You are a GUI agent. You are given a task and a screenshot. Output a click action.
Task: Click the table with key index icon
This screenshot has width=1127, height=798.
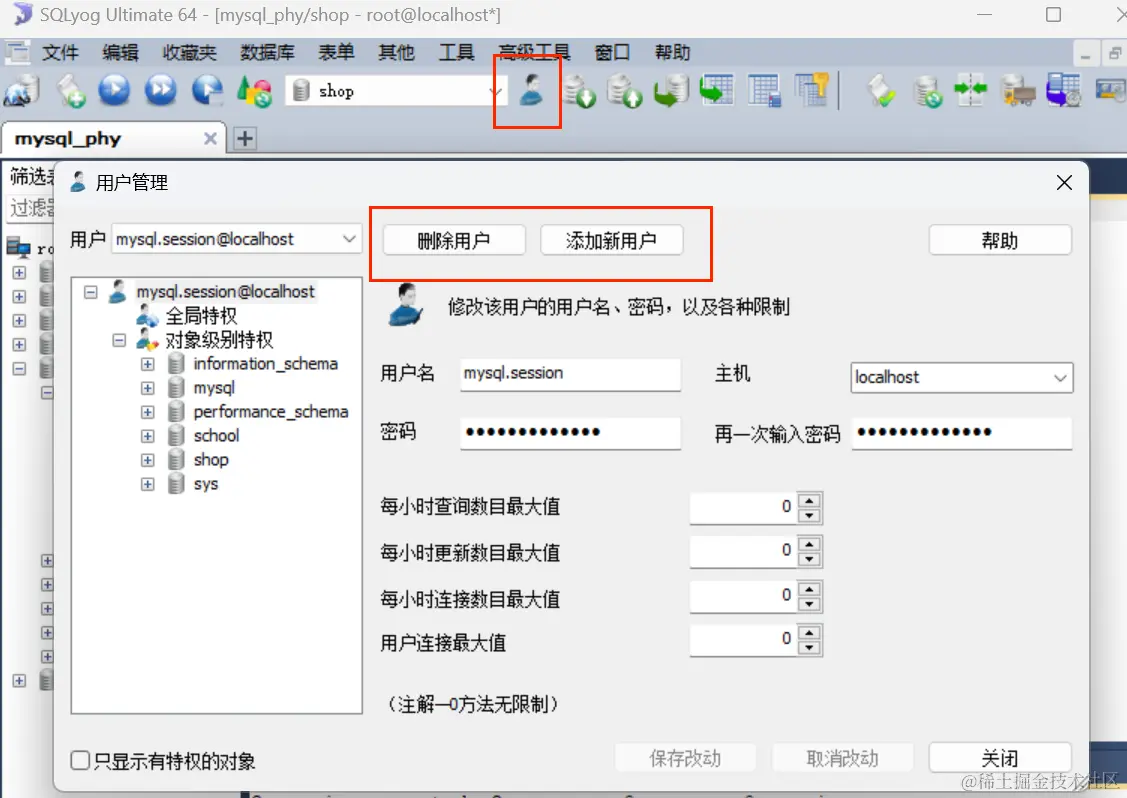[811, 91]
